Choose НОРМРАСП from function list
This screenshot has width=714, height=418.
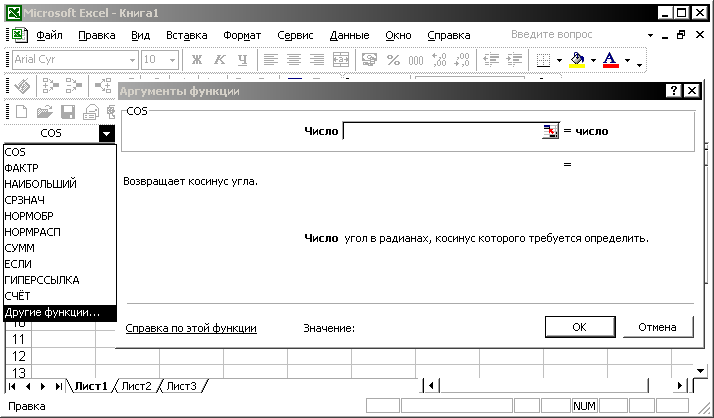pyautogui.click(x=60, y=232)
